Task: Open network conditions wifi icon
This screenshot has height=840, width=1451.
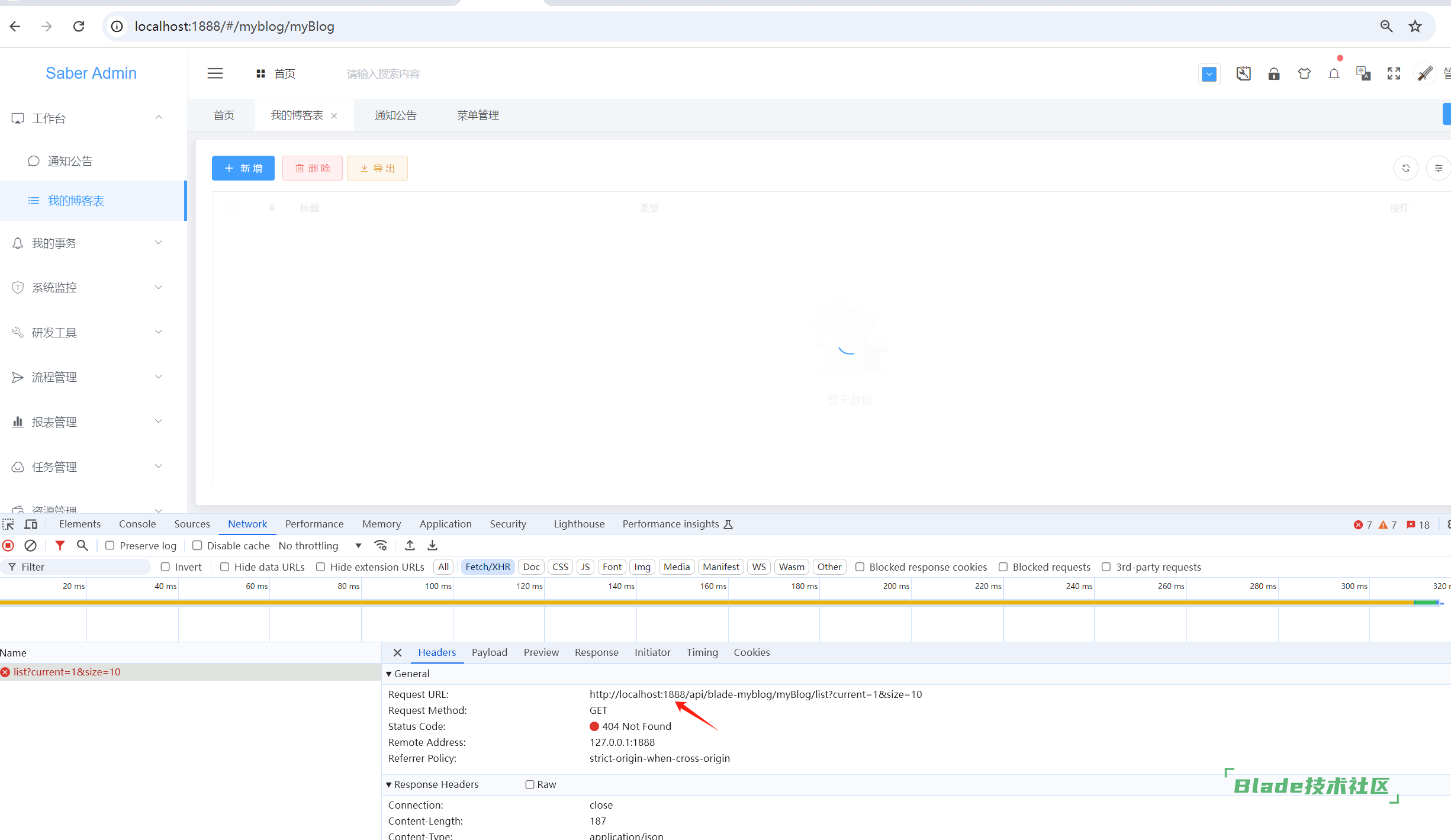Action: point(381,545)
